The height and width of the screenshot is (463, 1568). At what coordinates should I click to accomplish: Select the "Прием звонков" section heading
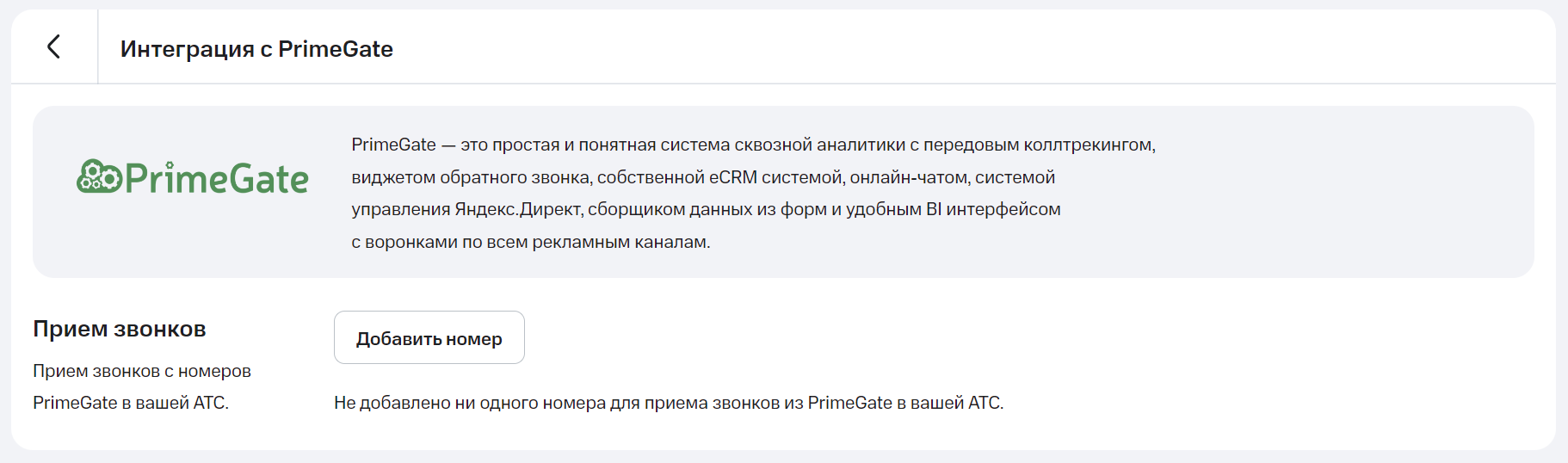coord(120,329)
